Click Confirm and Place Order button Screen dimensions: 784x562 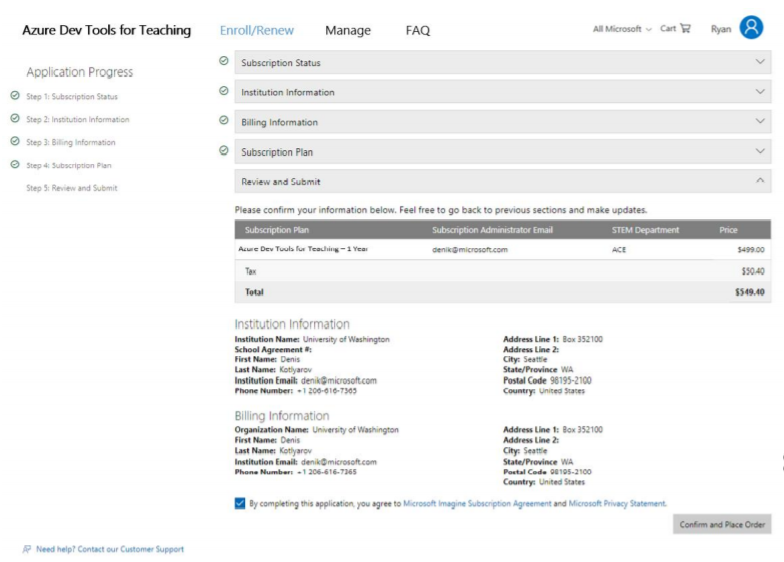(722, 524)
